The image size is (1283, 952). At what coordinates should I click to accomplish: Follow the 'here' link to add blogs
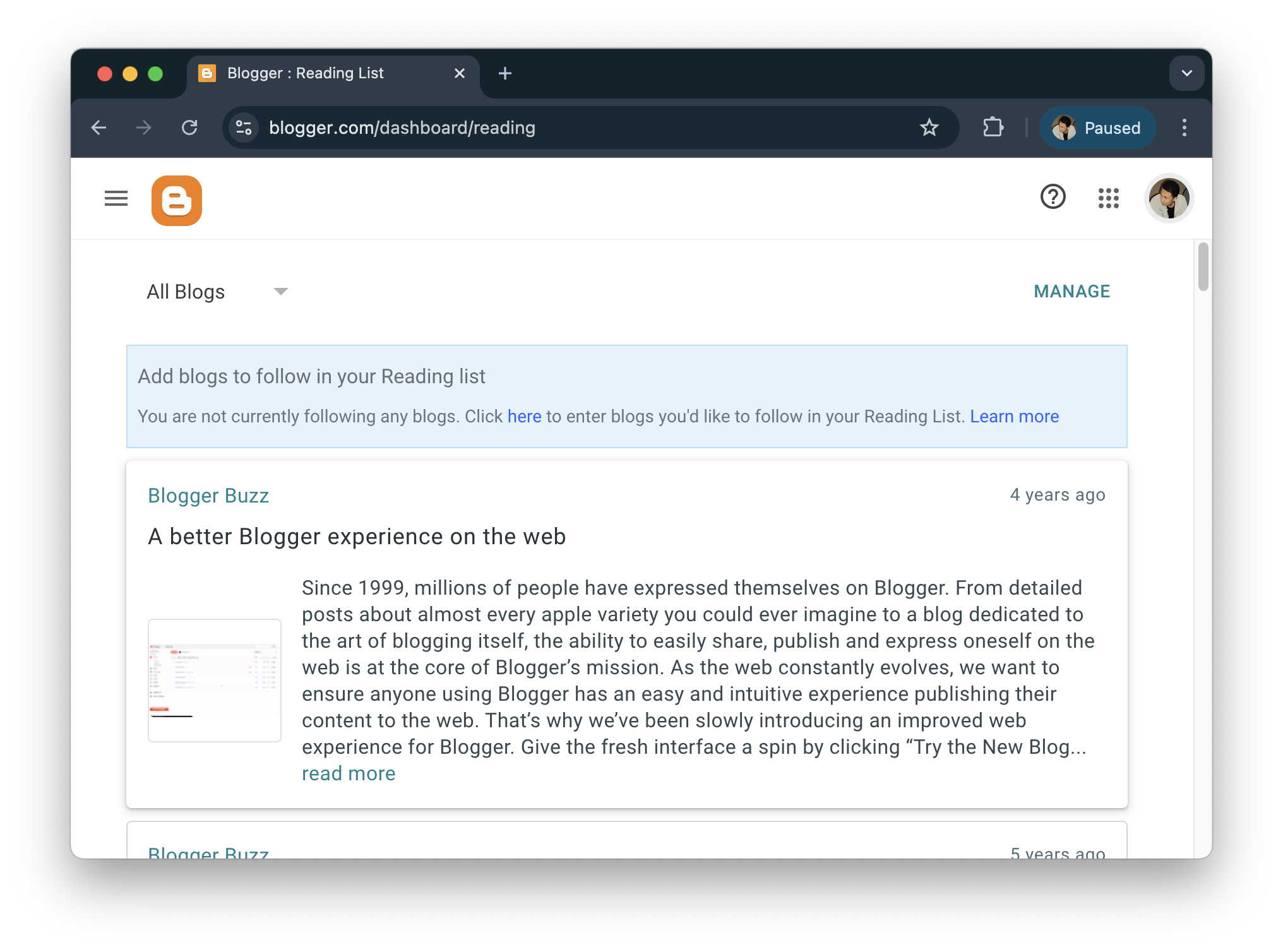point(524,417)
